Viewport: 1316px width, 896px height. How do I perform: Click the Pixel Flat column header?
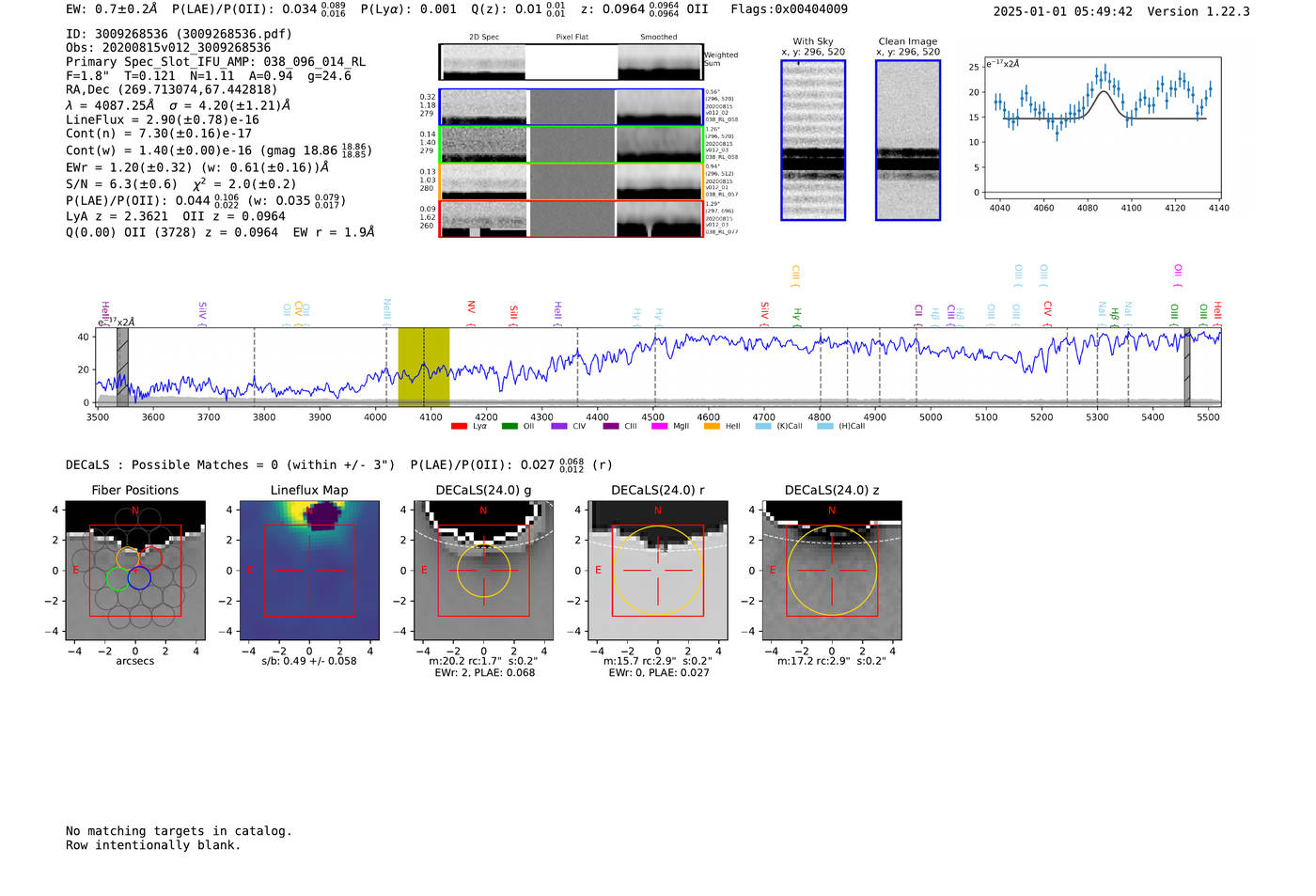click(x=572, y=38)
